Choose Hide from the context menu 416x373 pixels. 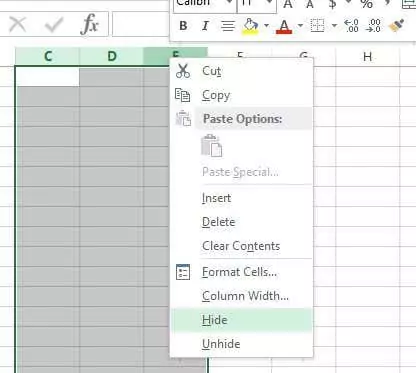(242, 320)
